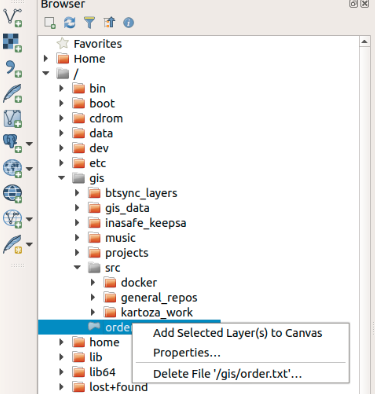Screen dimensions: 375x394
Task: Click the Add Vector Layer icon
Action: point(13,17)
